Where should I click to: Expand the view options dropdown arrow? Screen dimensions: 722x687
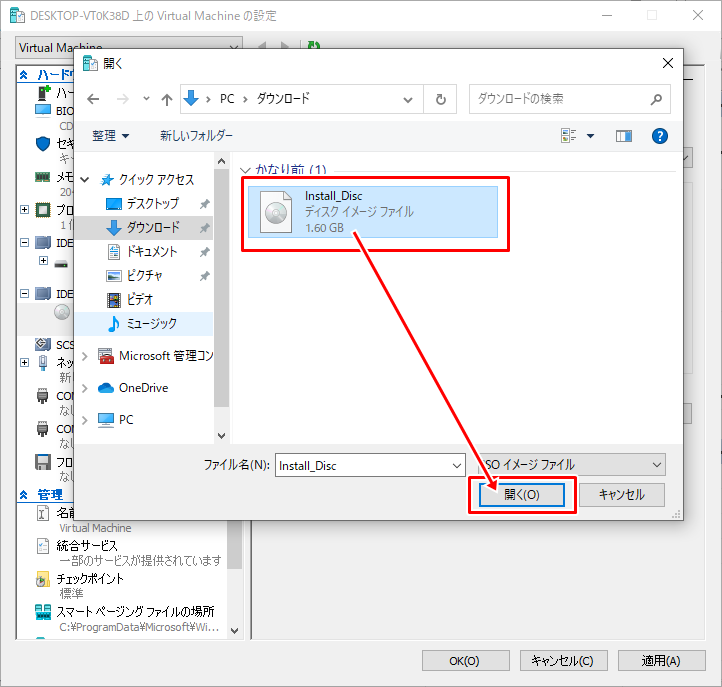590,136
